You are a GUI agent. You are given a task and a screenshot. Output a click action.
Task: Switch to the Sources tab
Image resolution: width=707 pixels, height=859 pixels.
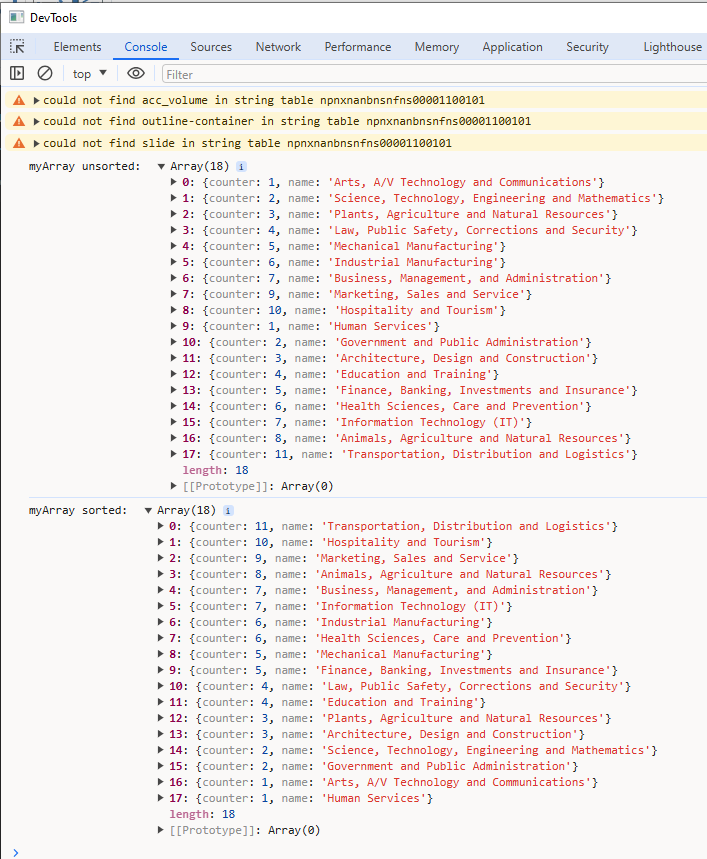pyautogui.click(x=211, y=47)
